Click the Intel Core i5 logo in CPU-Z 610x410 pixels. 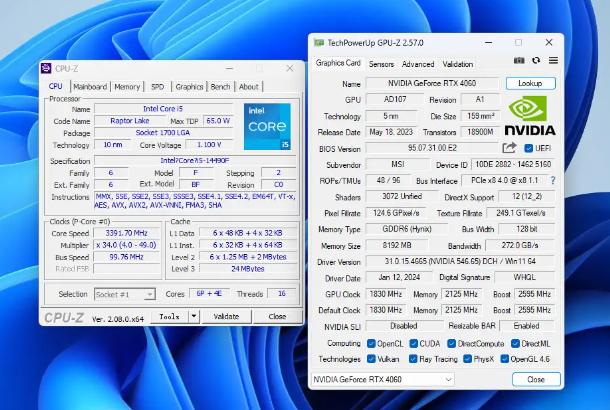click(267, 126)
